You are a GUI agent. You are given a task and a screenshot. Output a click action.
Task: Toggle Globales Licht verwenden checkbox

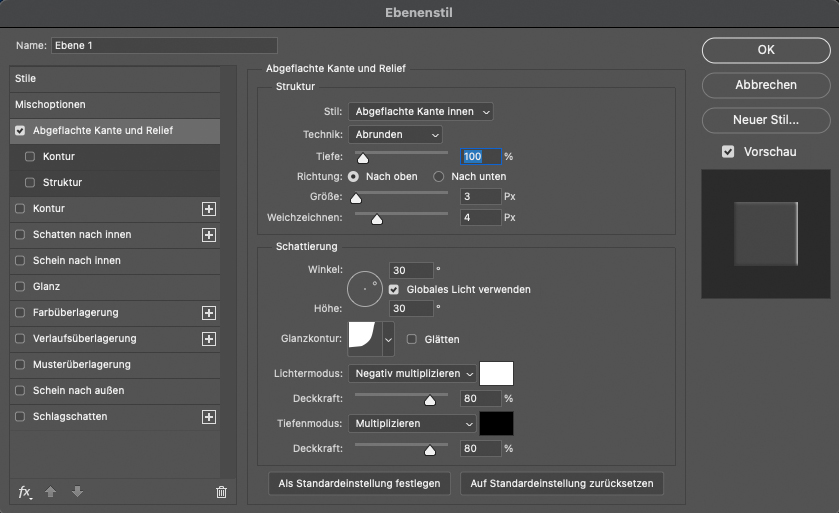(394, 289)
